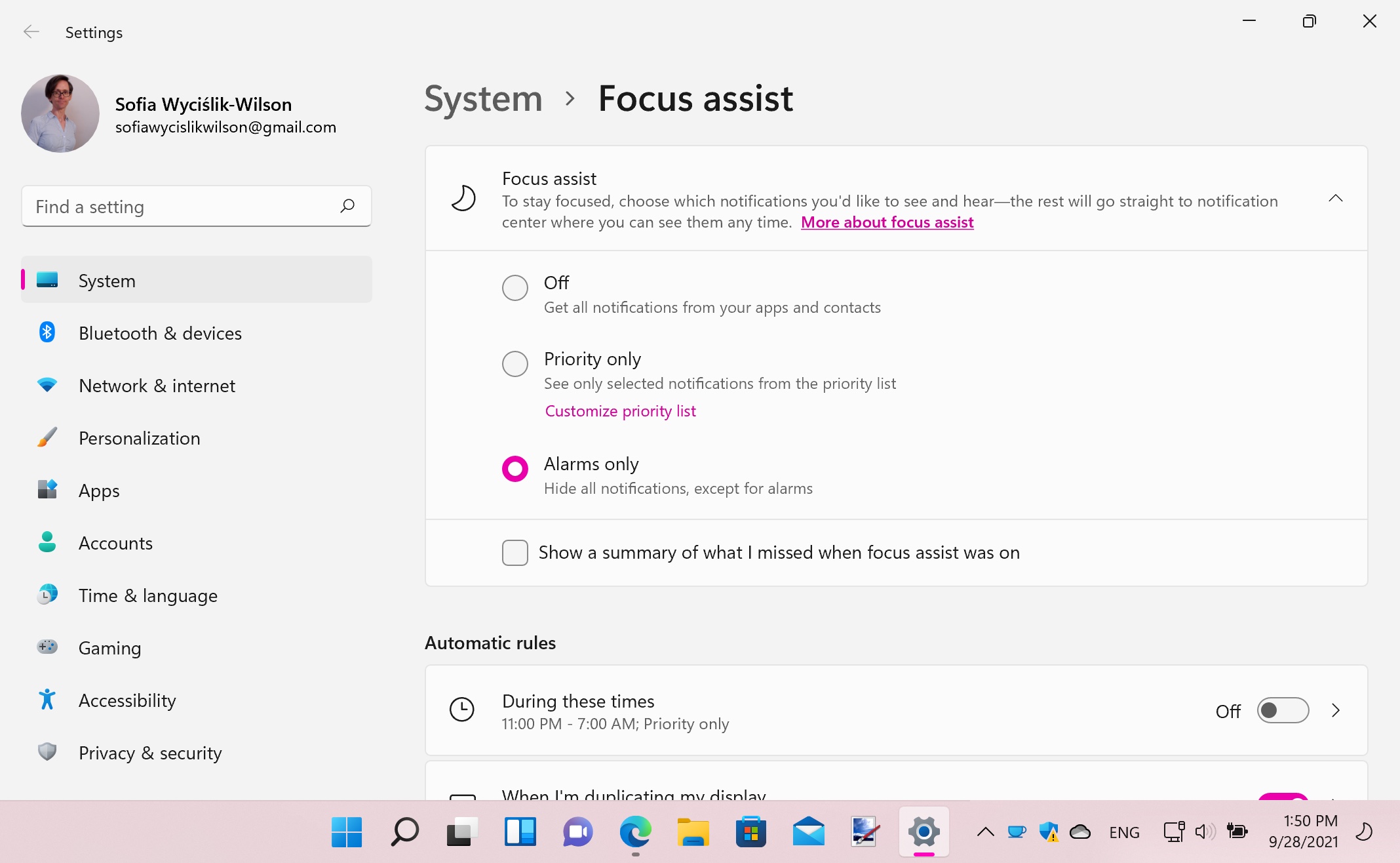Open clock and date 1:50 PM

tap(1303, 831)
